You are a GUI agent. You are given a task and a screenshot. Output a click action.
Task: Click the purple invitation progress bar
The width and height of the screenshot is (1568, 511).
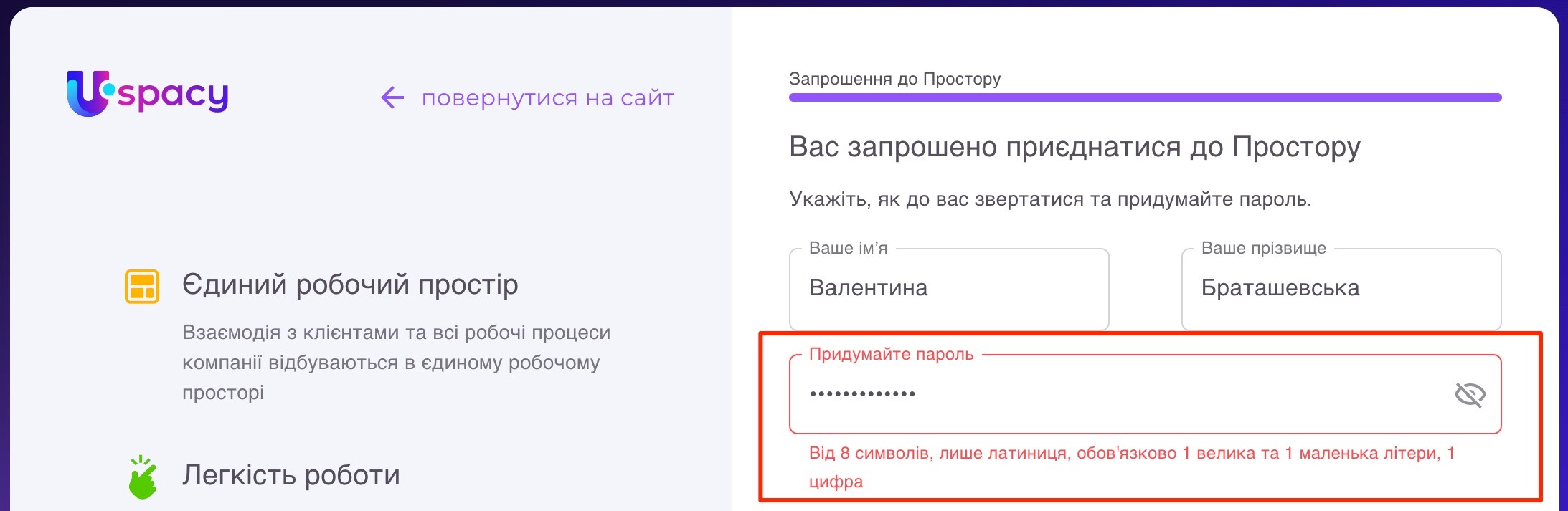pos(1145,97)
